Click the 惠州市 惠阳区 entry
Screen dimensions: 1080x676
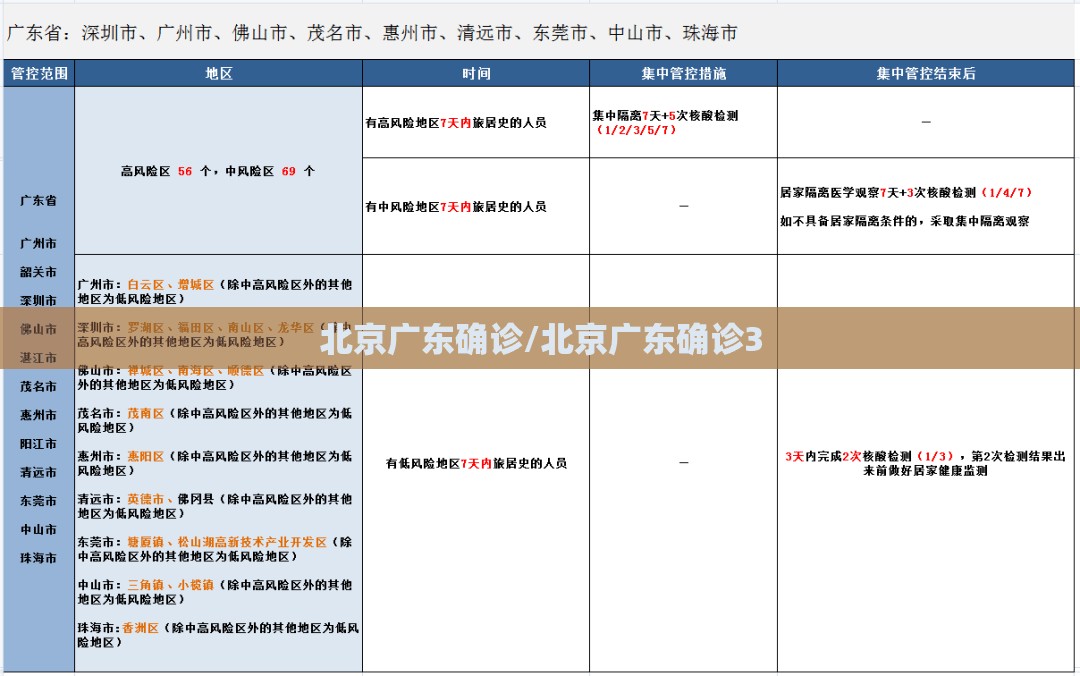(x=216, y=462)
